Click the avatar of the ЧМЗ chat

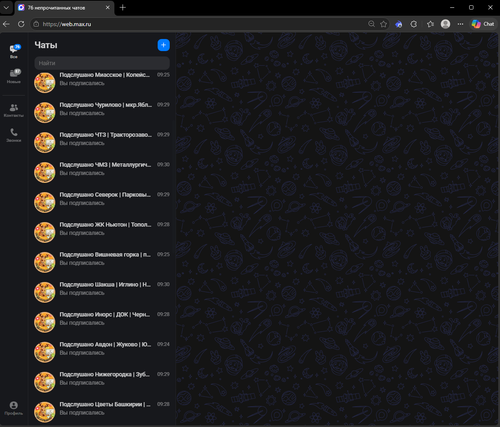click(x=45, y=173)
